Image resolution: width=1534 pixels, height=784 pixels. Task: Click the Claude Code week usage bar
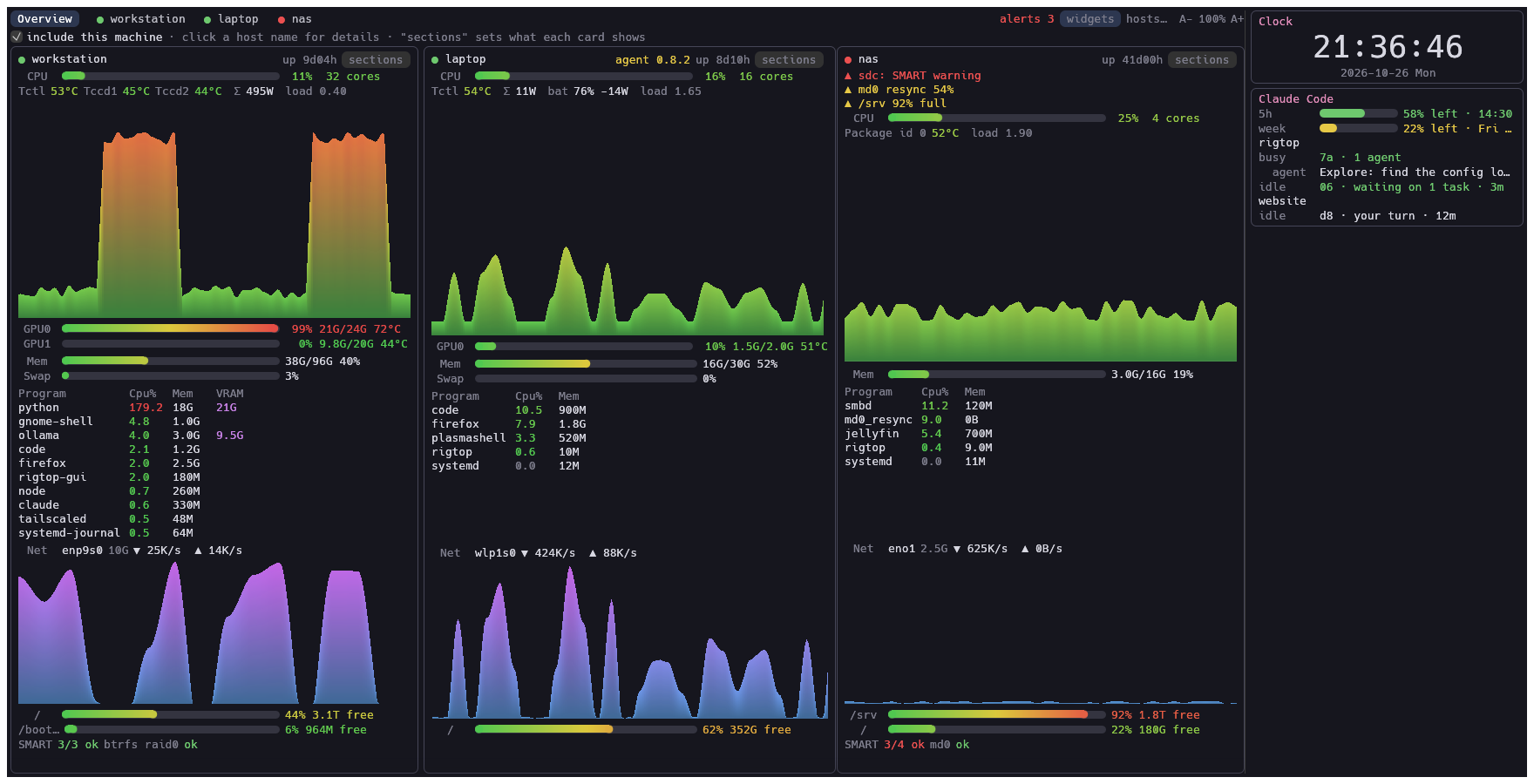(x=1357, y=129)
